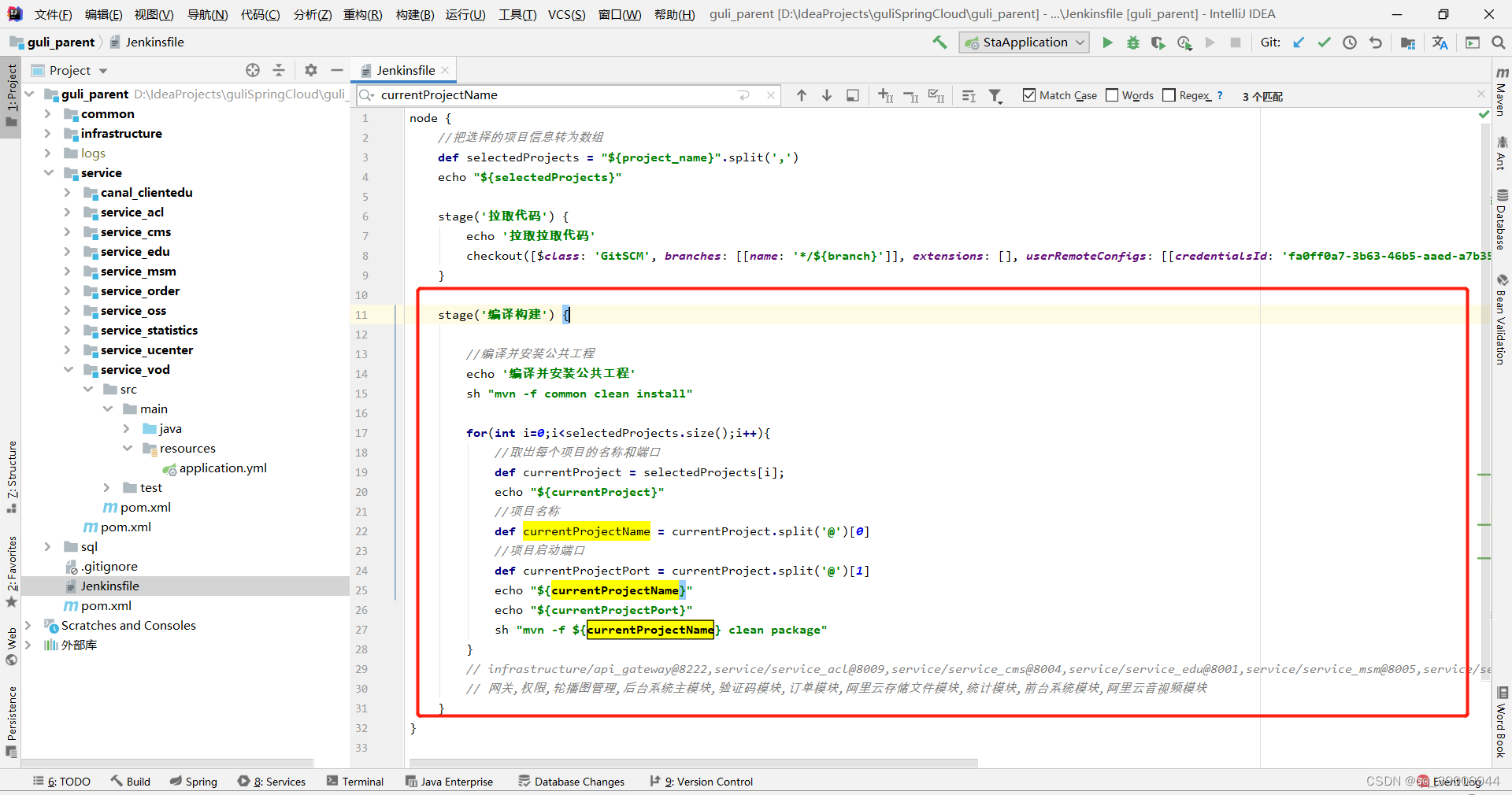1512x795 pixels.
Task: Collapse the service folder
Action: point(48,173)
